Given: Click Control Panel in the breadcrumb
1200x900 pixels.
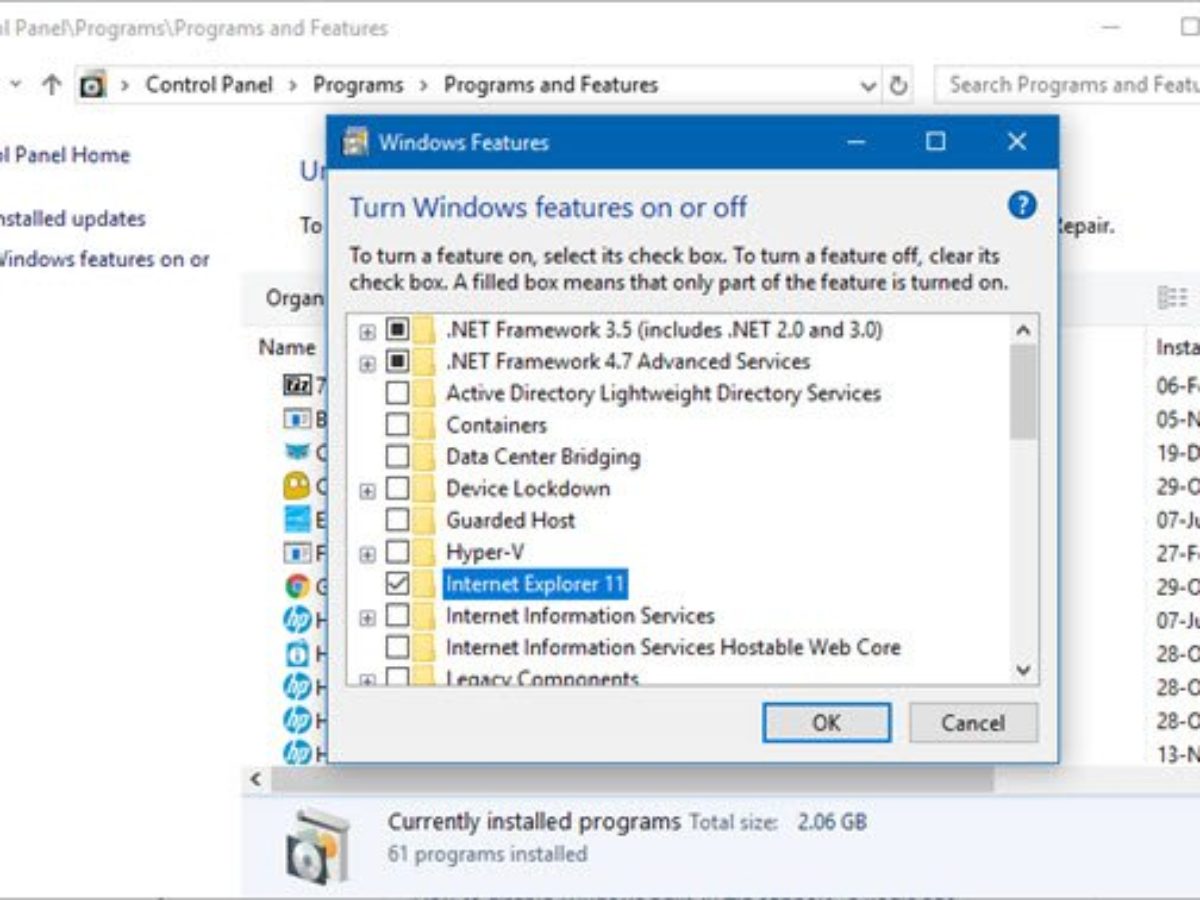Looking at the screenshot, I should click(x=209, y=85).
